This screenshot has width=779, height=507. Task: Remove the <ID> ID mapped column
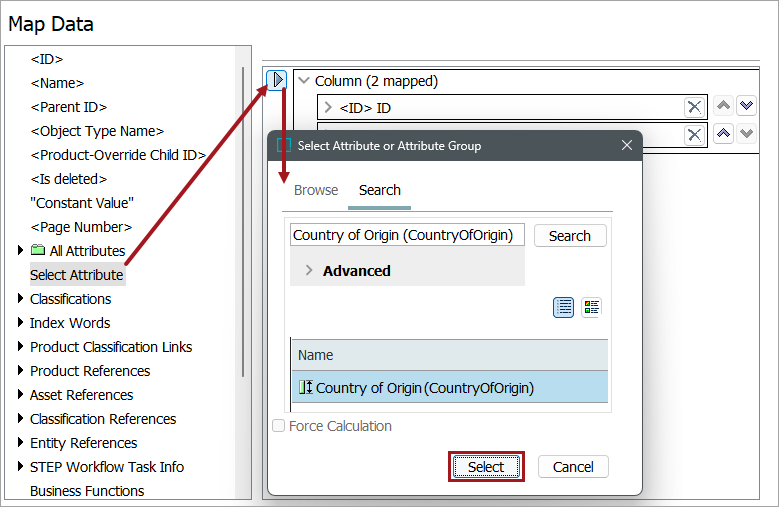click(694, 107)
